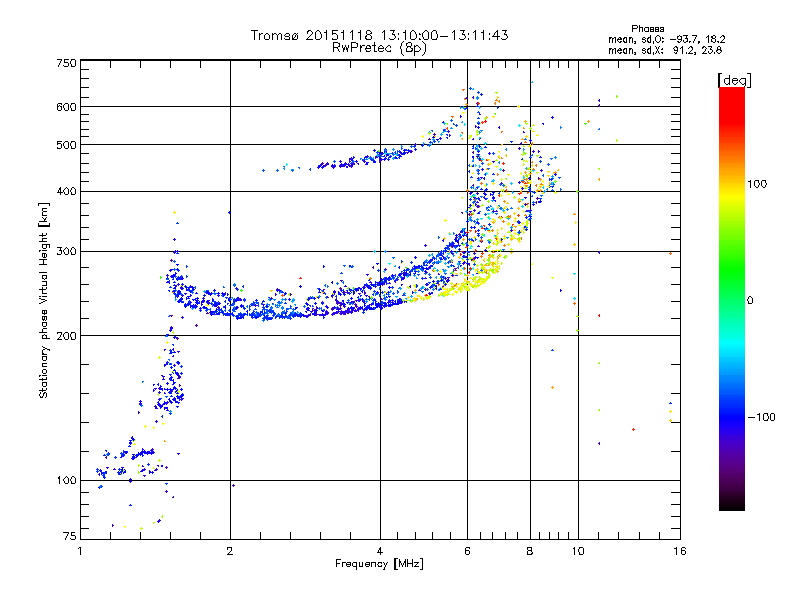Click the x-axis label '10'
Image resolution: width=800 pixels, height=600 pixels.
point(578,551)
